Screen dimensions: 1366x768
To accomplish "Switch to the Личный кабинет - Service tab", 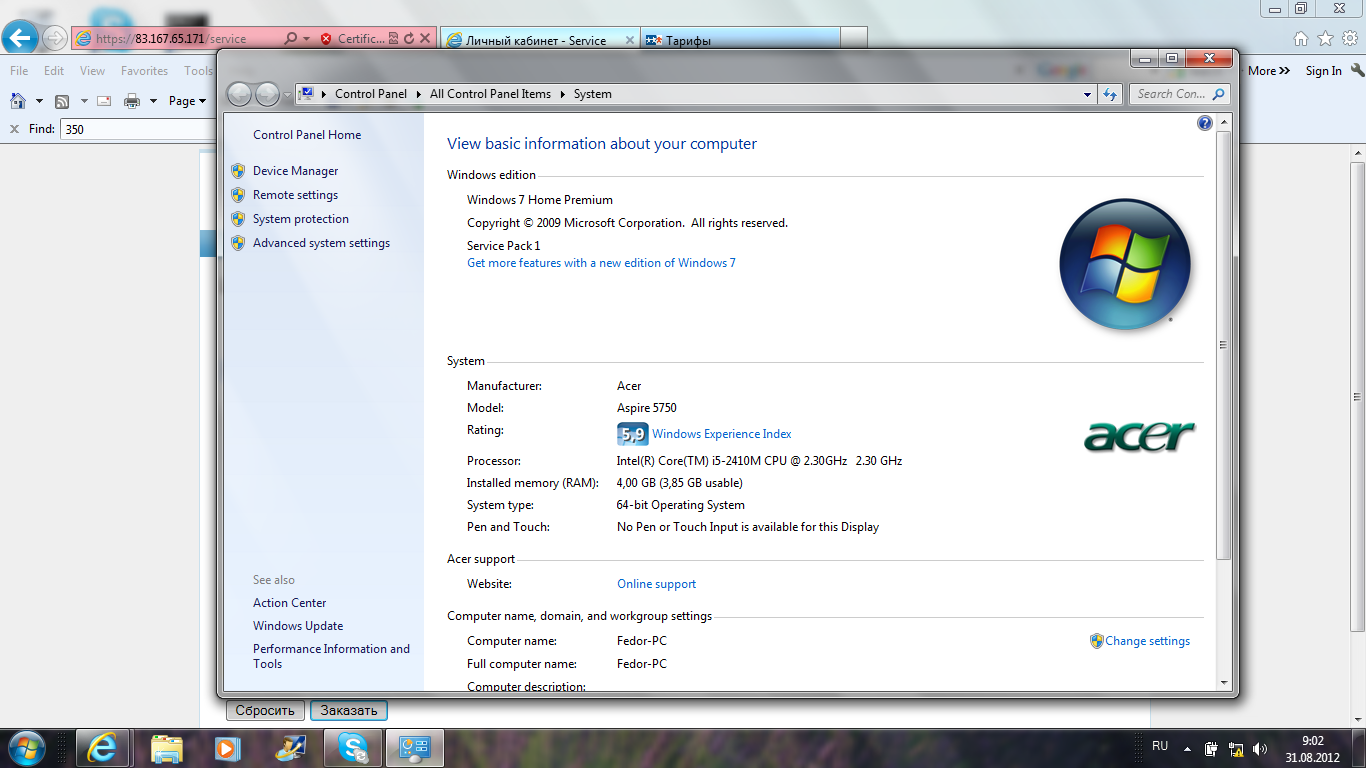I will pos(539,40).
